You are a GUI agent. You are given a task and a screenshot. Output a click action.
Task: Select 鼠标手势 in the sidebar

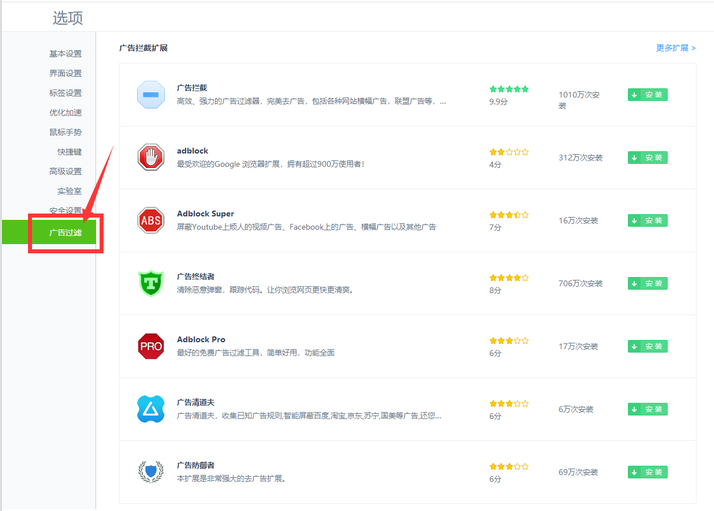point(66,132)
